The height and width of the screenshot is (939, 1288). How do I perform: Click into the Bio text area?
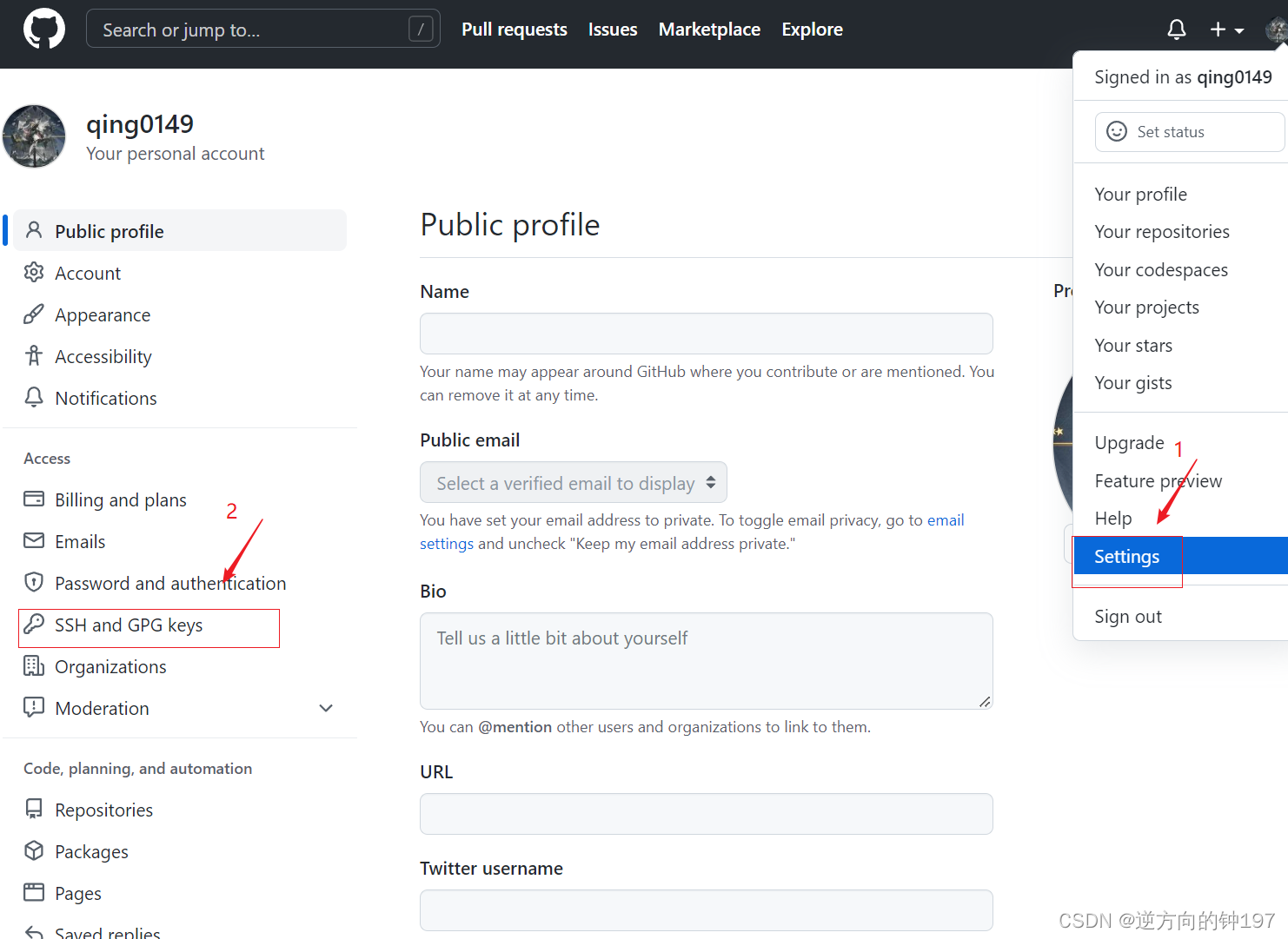click(707, 661)
